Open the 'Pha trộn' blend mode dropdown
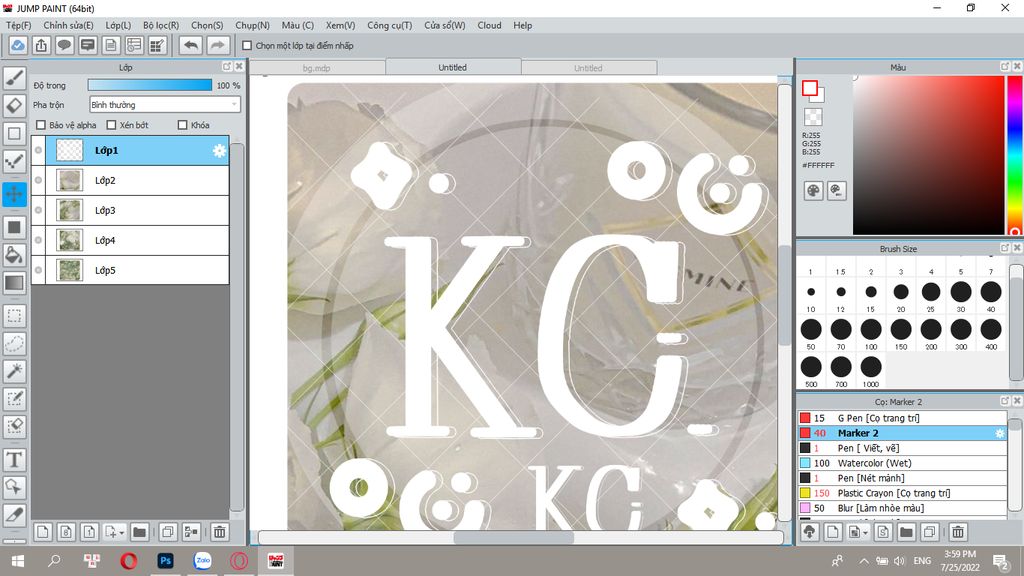The image size is (1024, 576). 165,104
